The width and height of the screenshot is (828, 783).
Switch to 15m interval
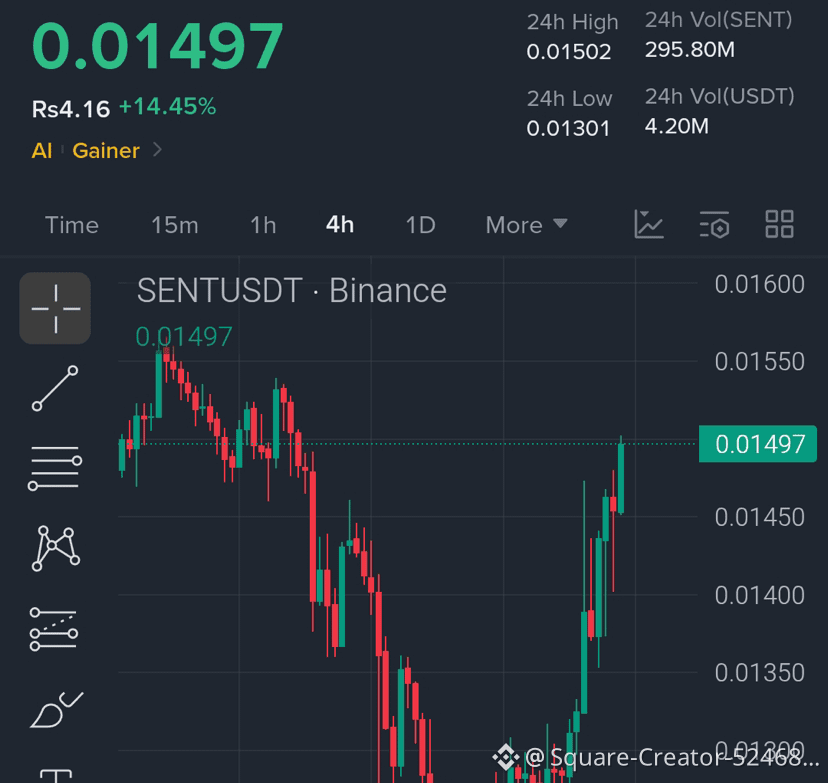tap(175, 225)
